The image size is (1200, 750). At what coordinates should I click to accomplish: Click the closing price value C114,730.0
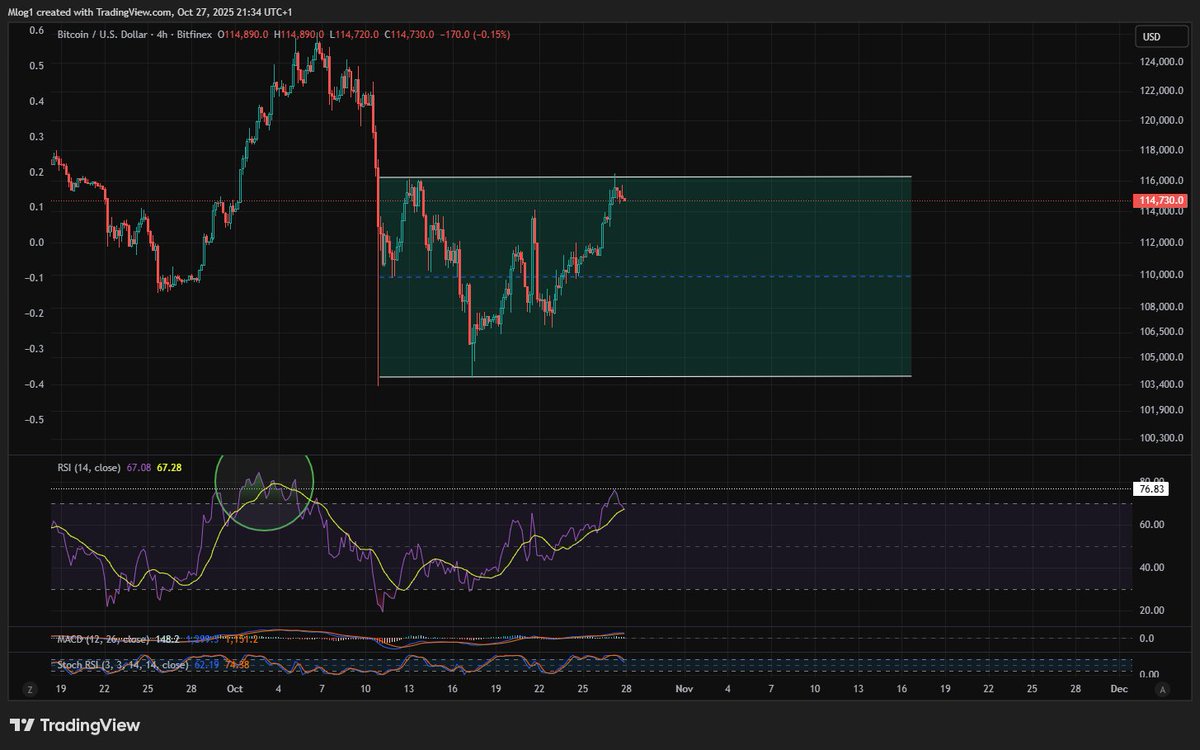tap(407, 34)
